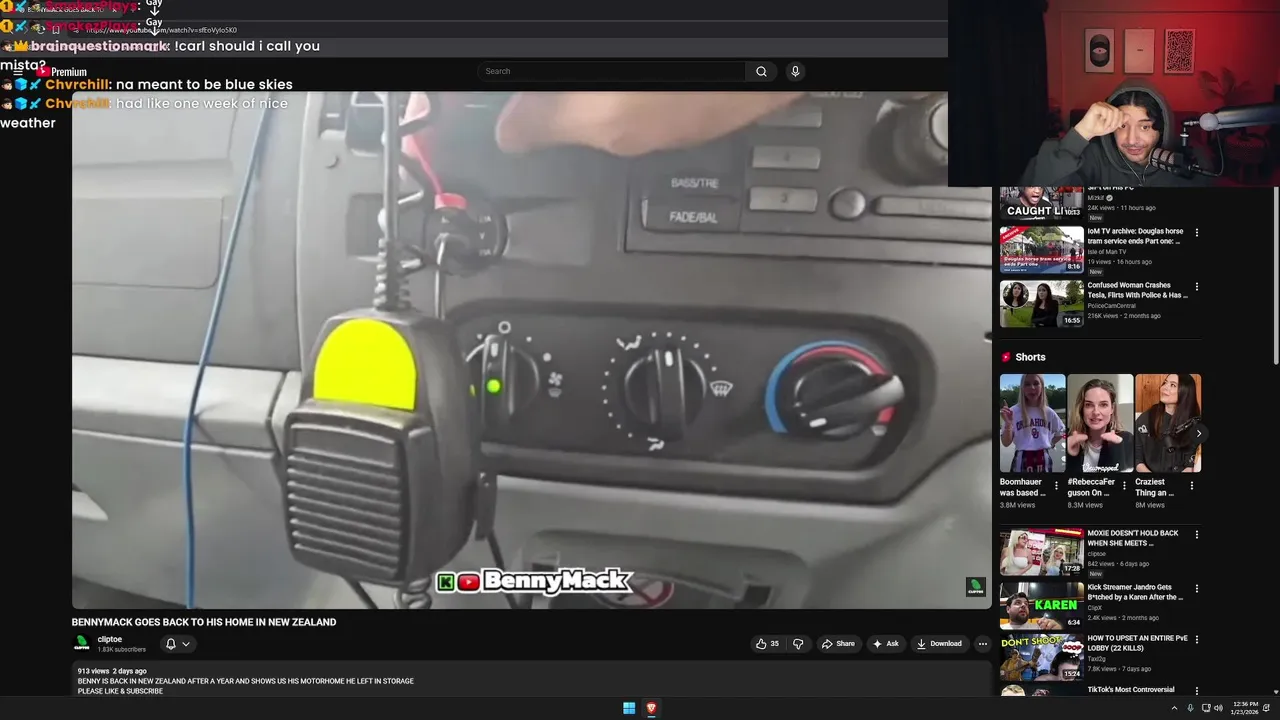Play the Boomhauer was based Short

click(x=1032, y=423)
